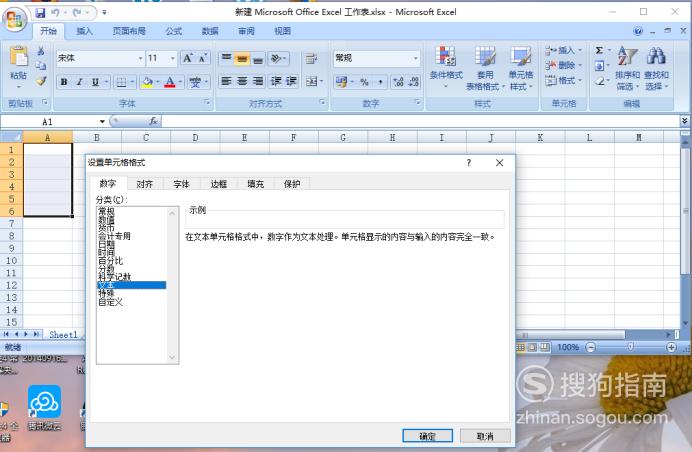Click the merge and center icon
This screenshot has width=692, height=452.
pos(311,82)
